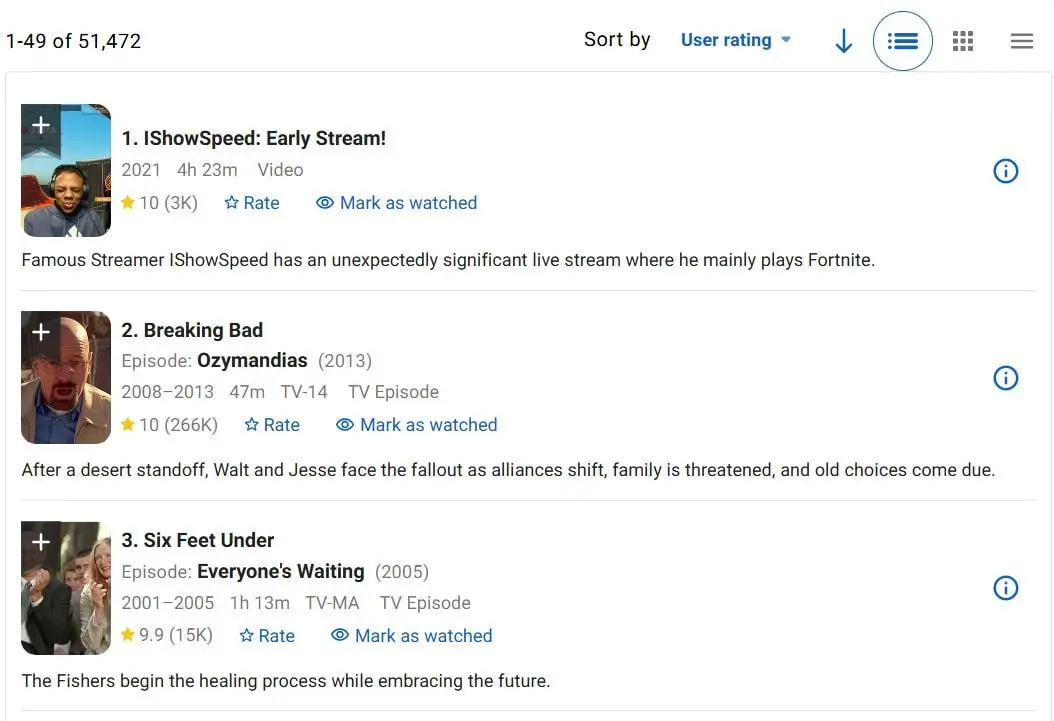
Task: Add Six Feet Under to watchlist
Action: pos(41,542)
